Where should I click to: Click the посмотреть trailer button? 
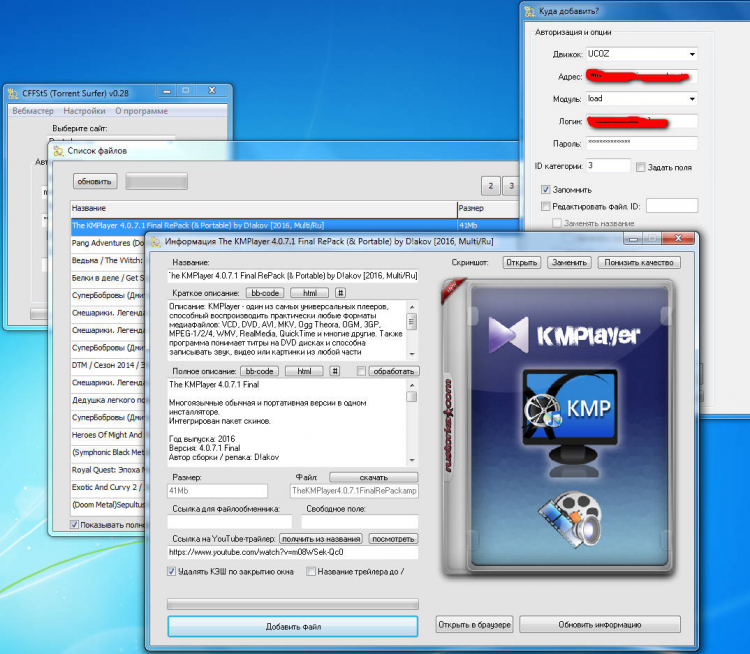[x=393, y=539]
